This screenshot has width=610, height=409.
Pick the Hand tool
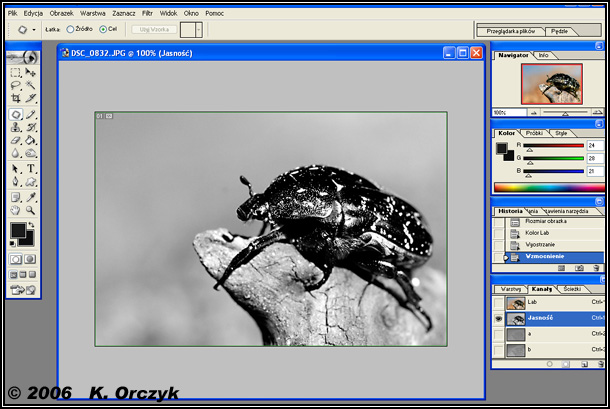pos(16,211)
